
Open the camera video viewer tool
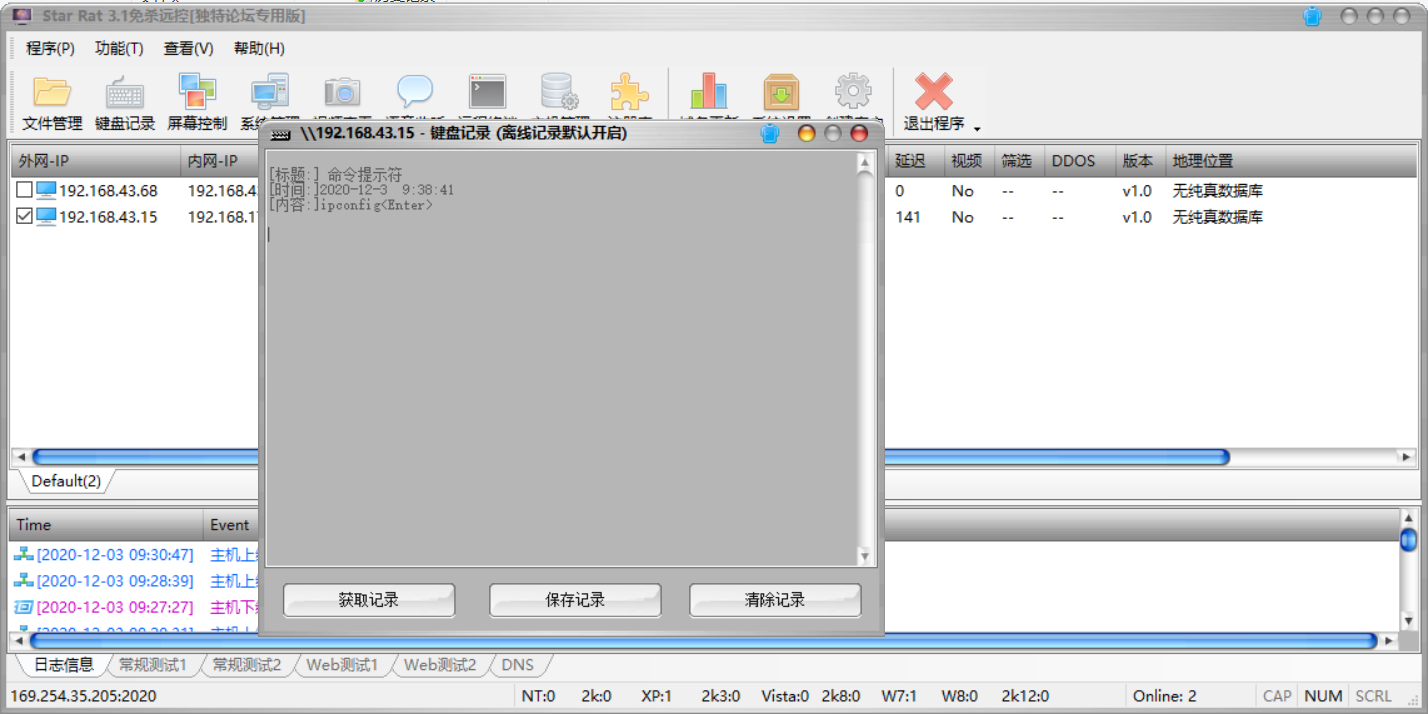pyautogui.click(x=342, y=92)
